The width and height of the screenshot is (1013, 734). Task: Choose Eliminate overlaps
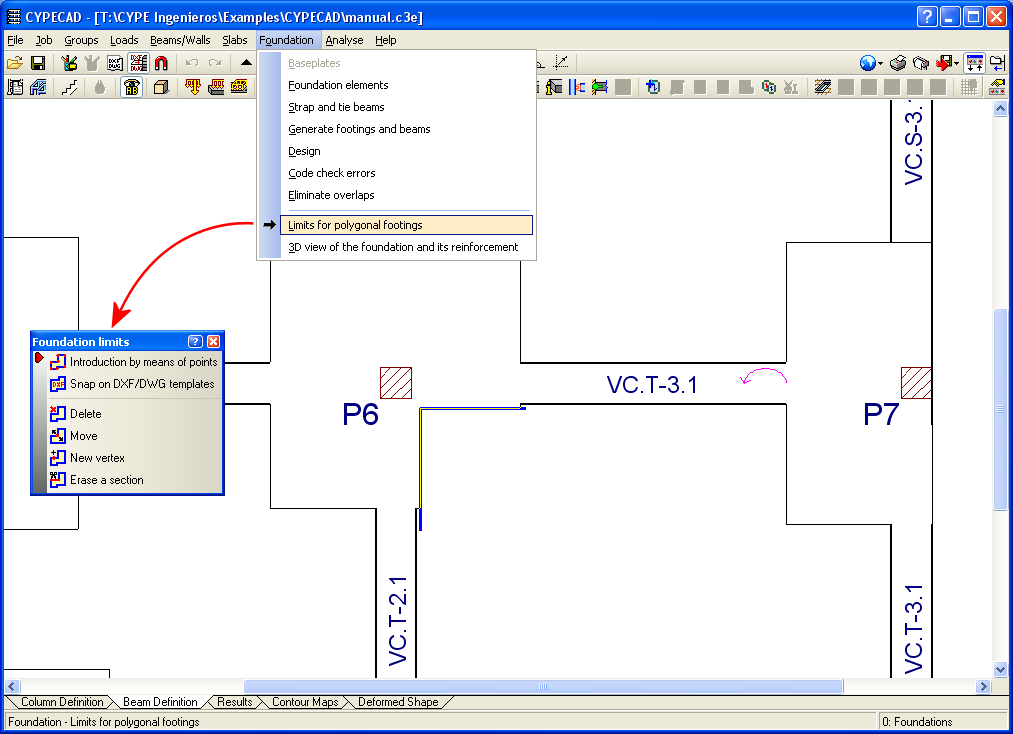[x=406, y=195]
